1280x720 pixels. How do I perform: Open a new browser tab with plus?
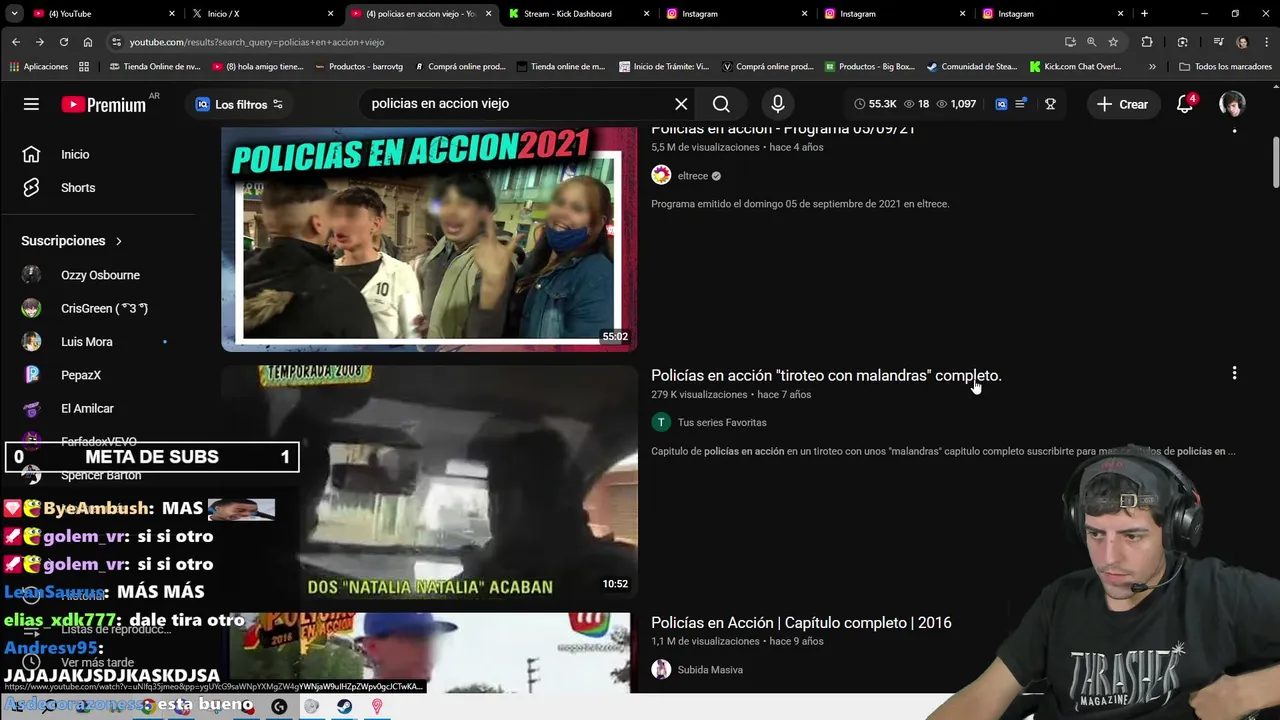click(1145, 14)
